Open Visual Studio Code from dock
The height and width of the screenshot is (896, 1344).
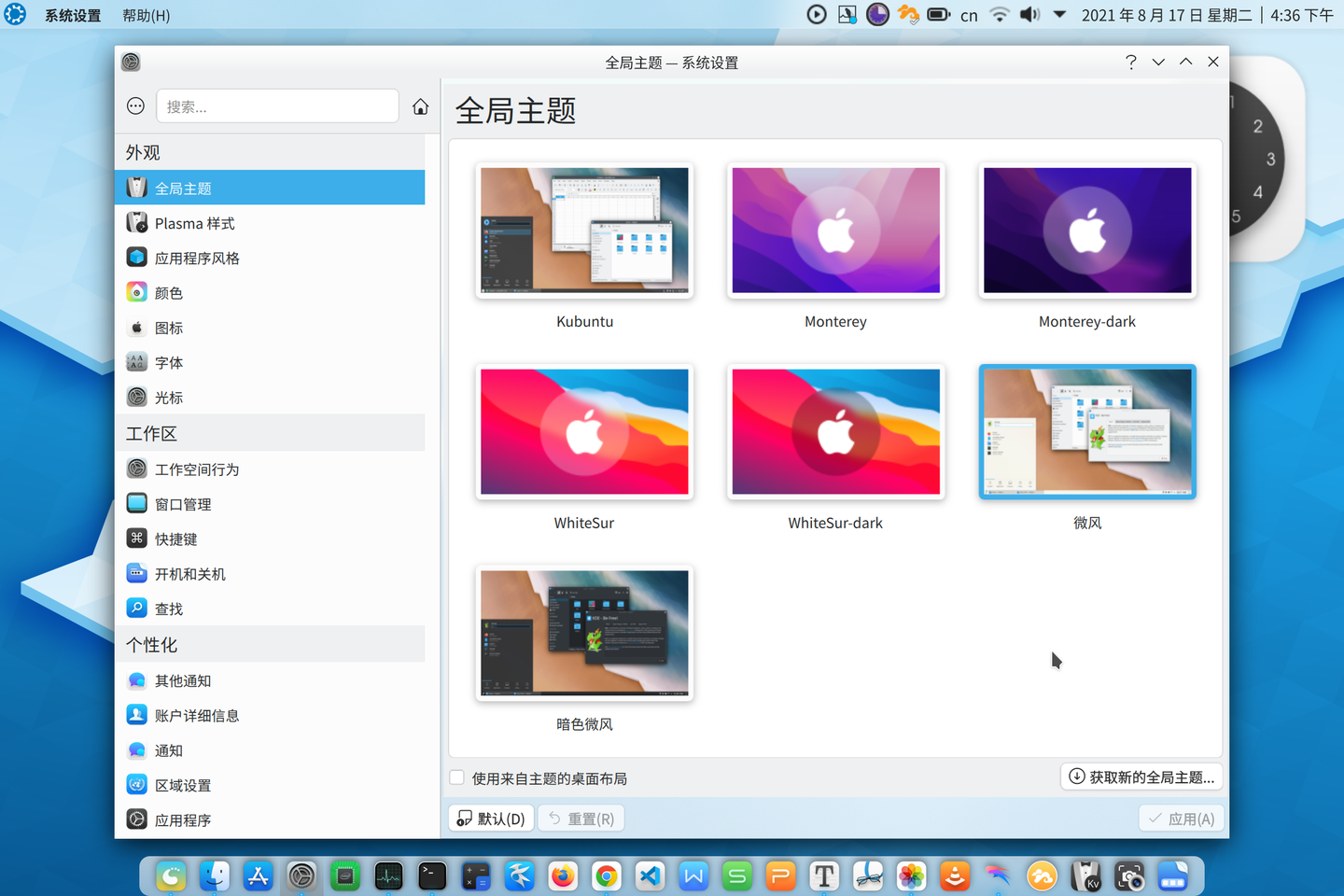[651, 875]
